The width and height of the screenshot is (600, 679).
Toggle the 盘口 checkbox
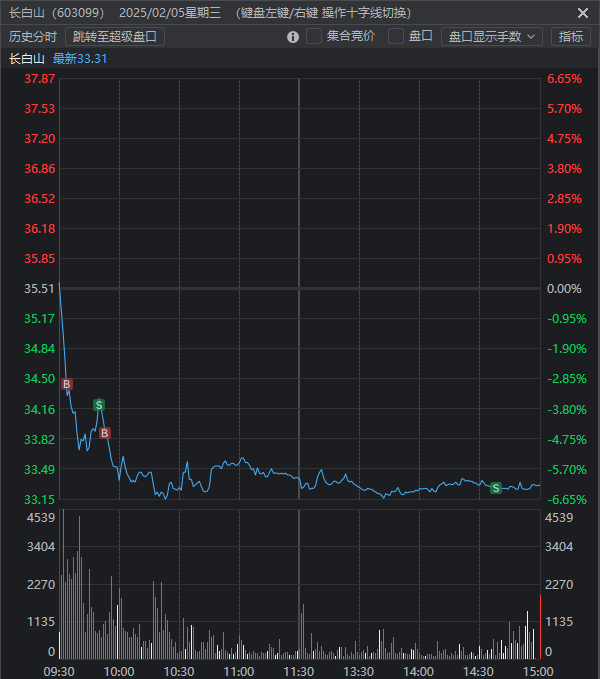pyautogui.click(x=396, y=37)
